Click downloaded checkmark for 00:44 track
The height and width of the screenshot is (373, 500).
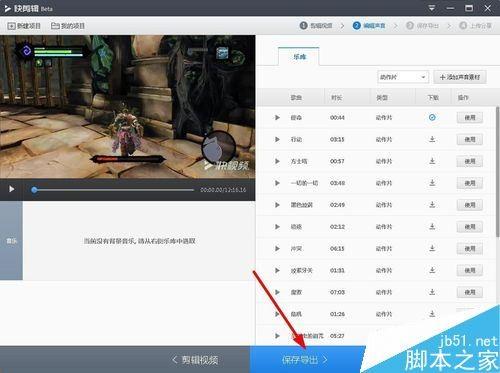click(x=432, y=117)
